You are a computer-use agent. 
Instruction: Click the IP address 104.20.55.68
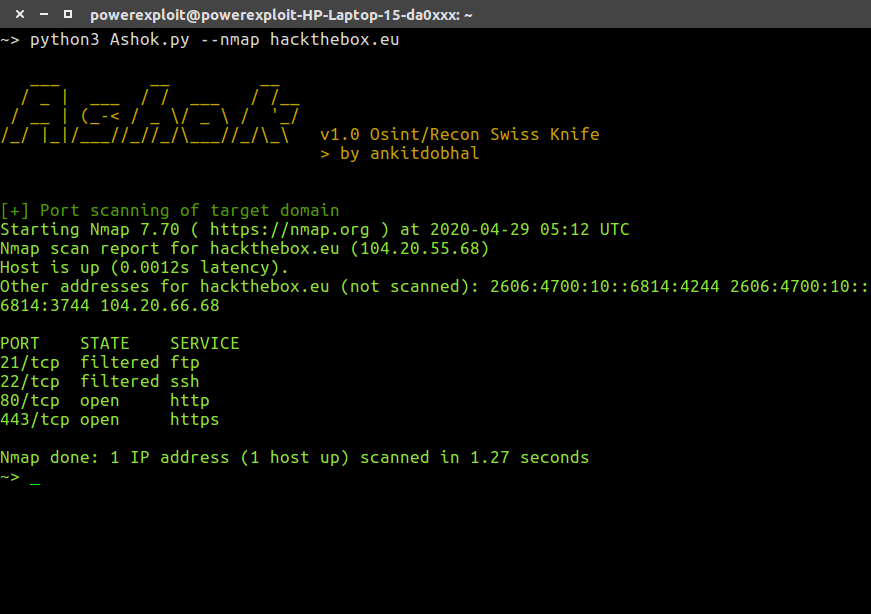click(419, 248)
